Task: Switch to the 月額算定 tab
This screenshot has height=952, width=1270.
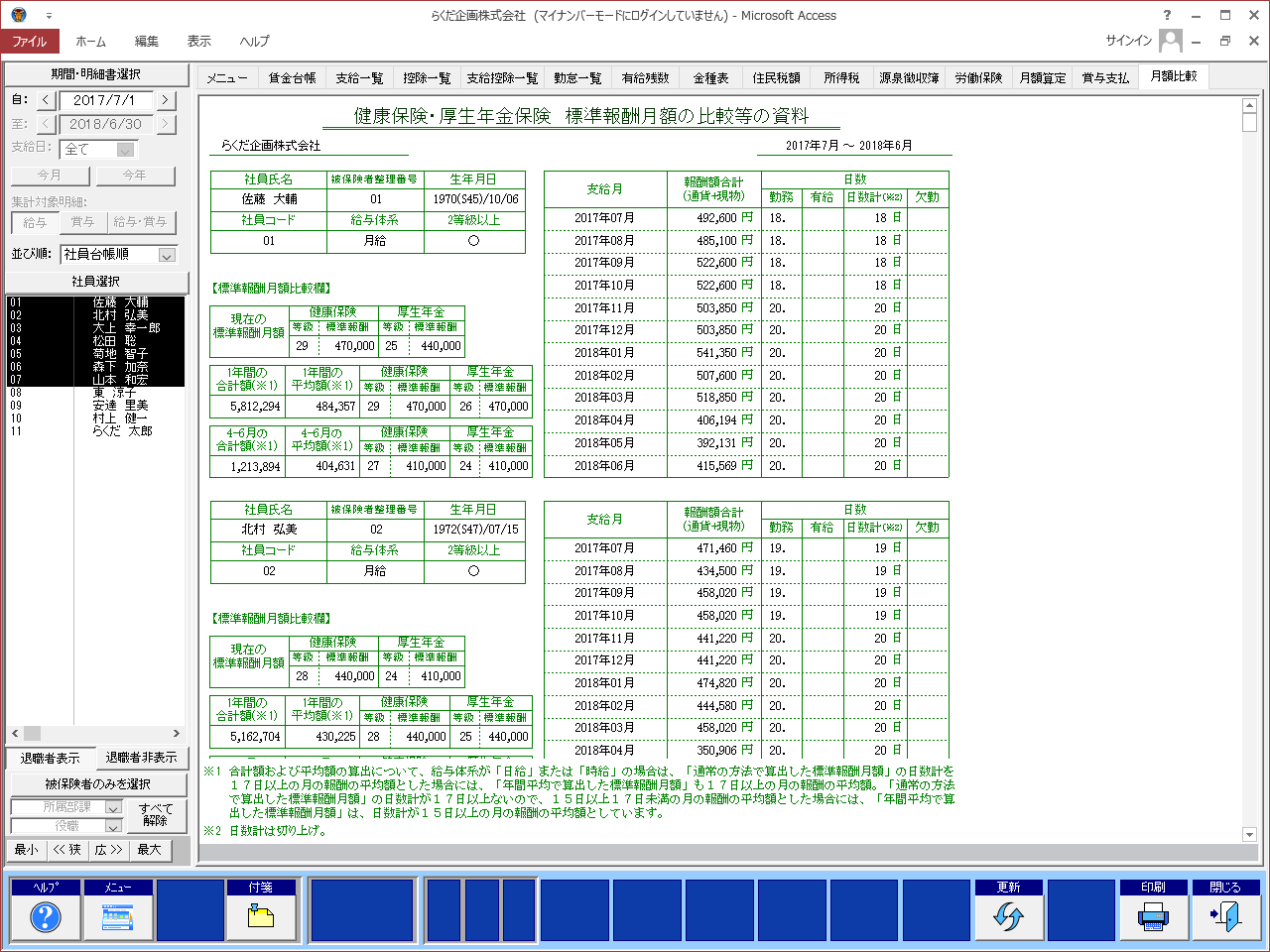Action: pyautogui.click(x=1043, y=77)
